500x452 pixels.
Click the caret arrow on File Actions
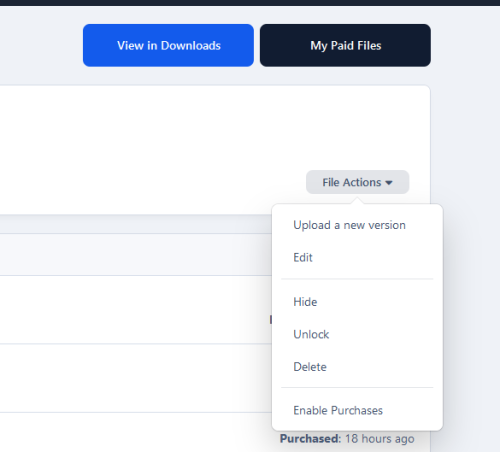[x=389, y=183]
